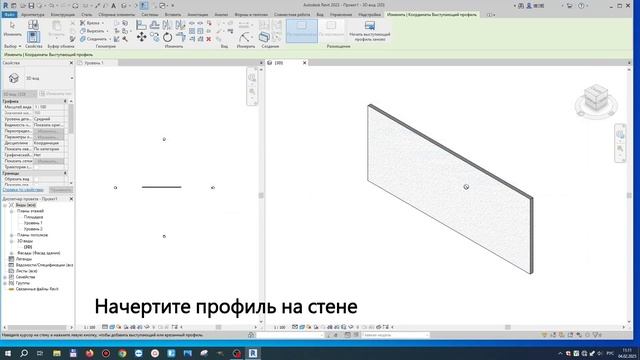Open the view instance filter dropdown in Properties
The width and height of the screenshot is (640, 360).
(19, 94)
